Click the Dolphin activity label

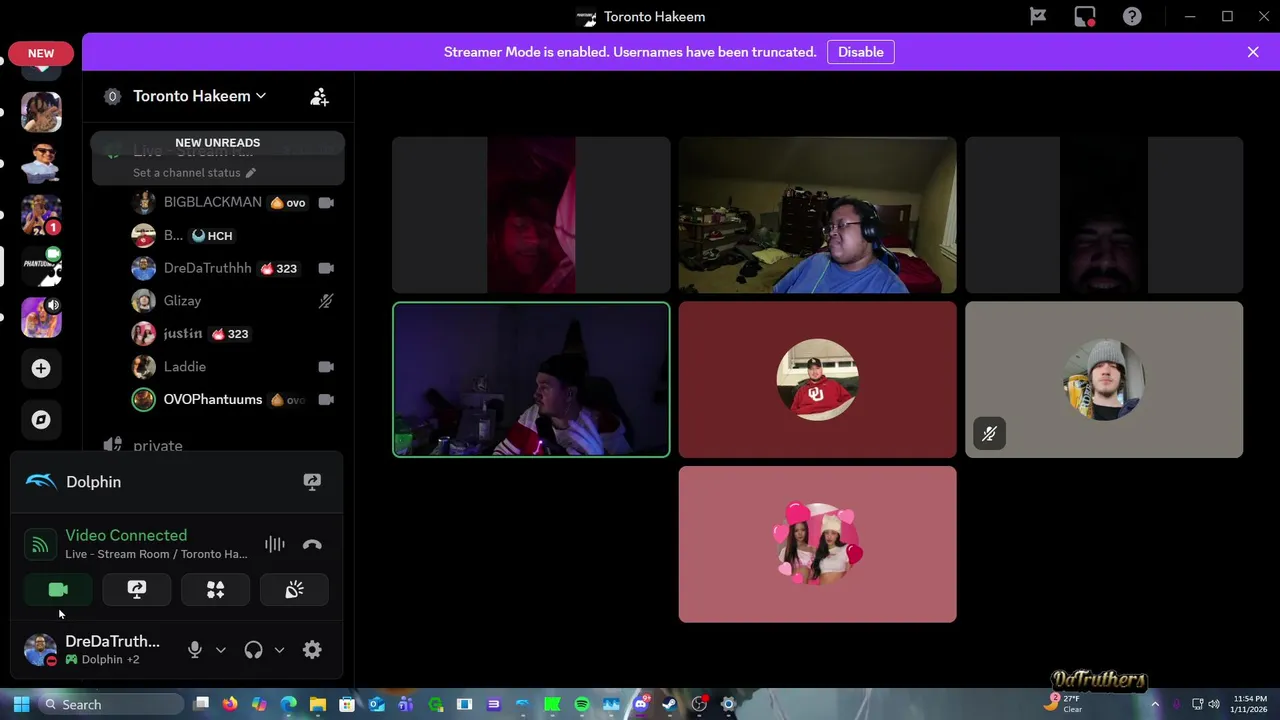tap(93, 482)
